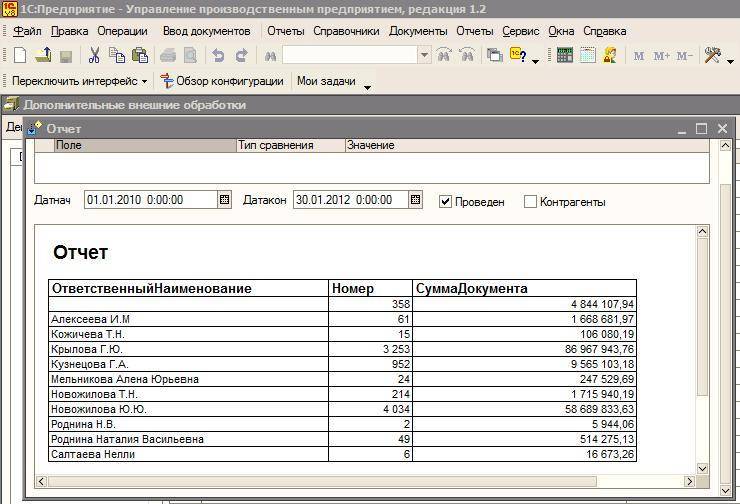The width and height of the screenshot is (740, 504).
Task: Click the binoculars Find icon
Action: tap(270, 56)
